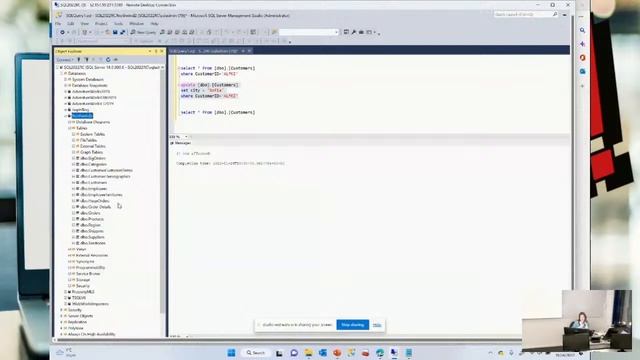The width and height of the screenshot is (640, 360).
Task: Select the dbo.Orders table
Action: pos(90,213)
